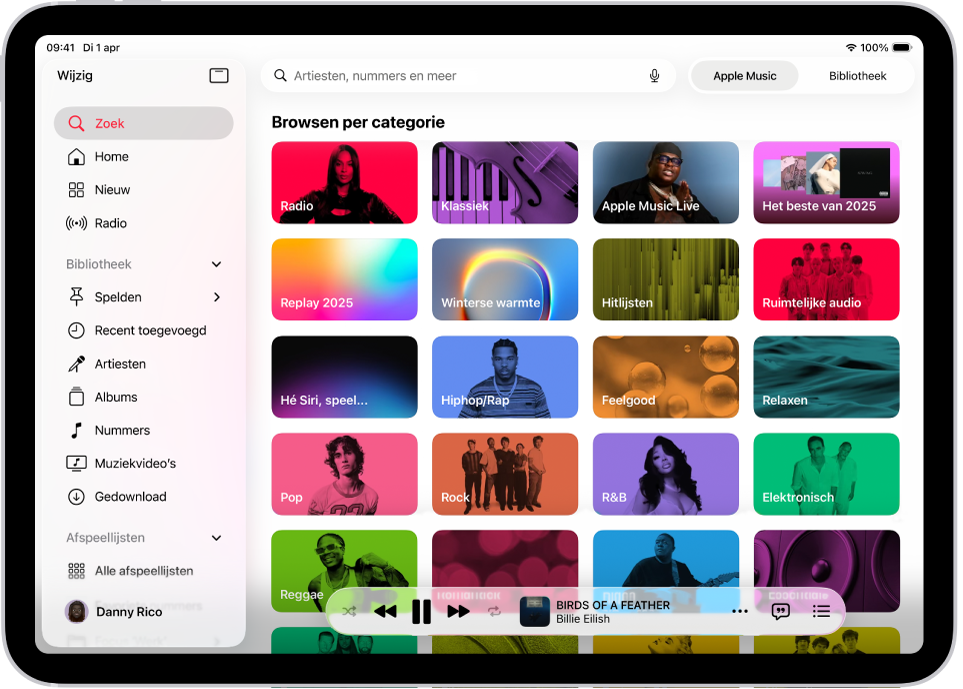Open Gedownload in the library

coord(143,497)
